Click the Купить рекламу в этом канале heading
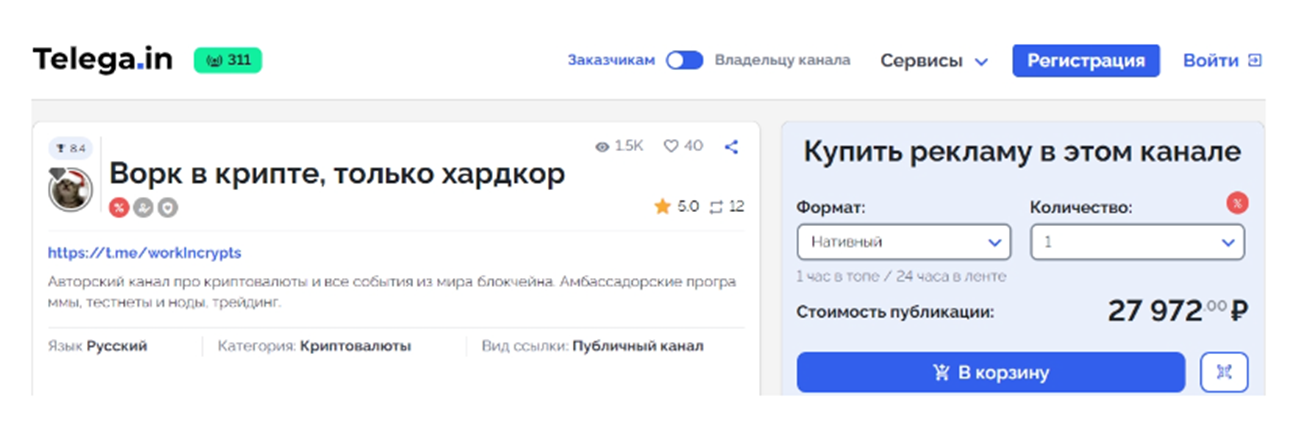 coord(1022,152)
